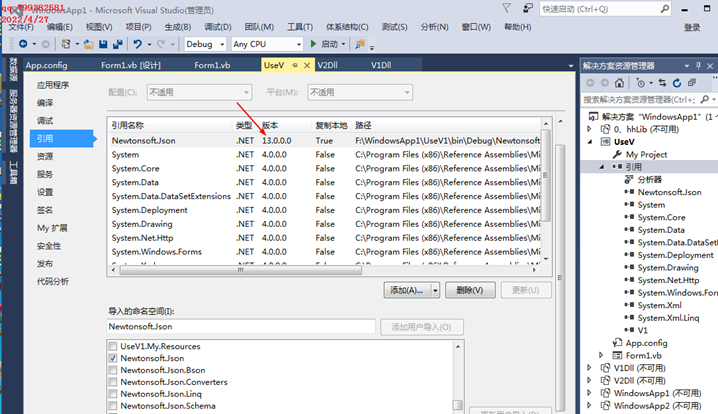Click the Redo arrow icon

(161, 44)
